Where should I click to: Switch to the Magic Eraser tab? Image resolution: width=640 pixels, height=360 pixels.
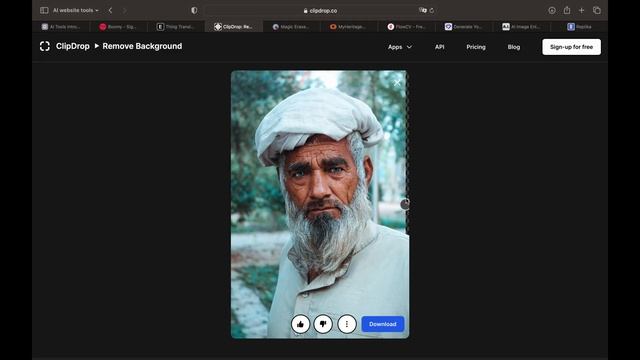pyautogui.click(x=291, y=27)
